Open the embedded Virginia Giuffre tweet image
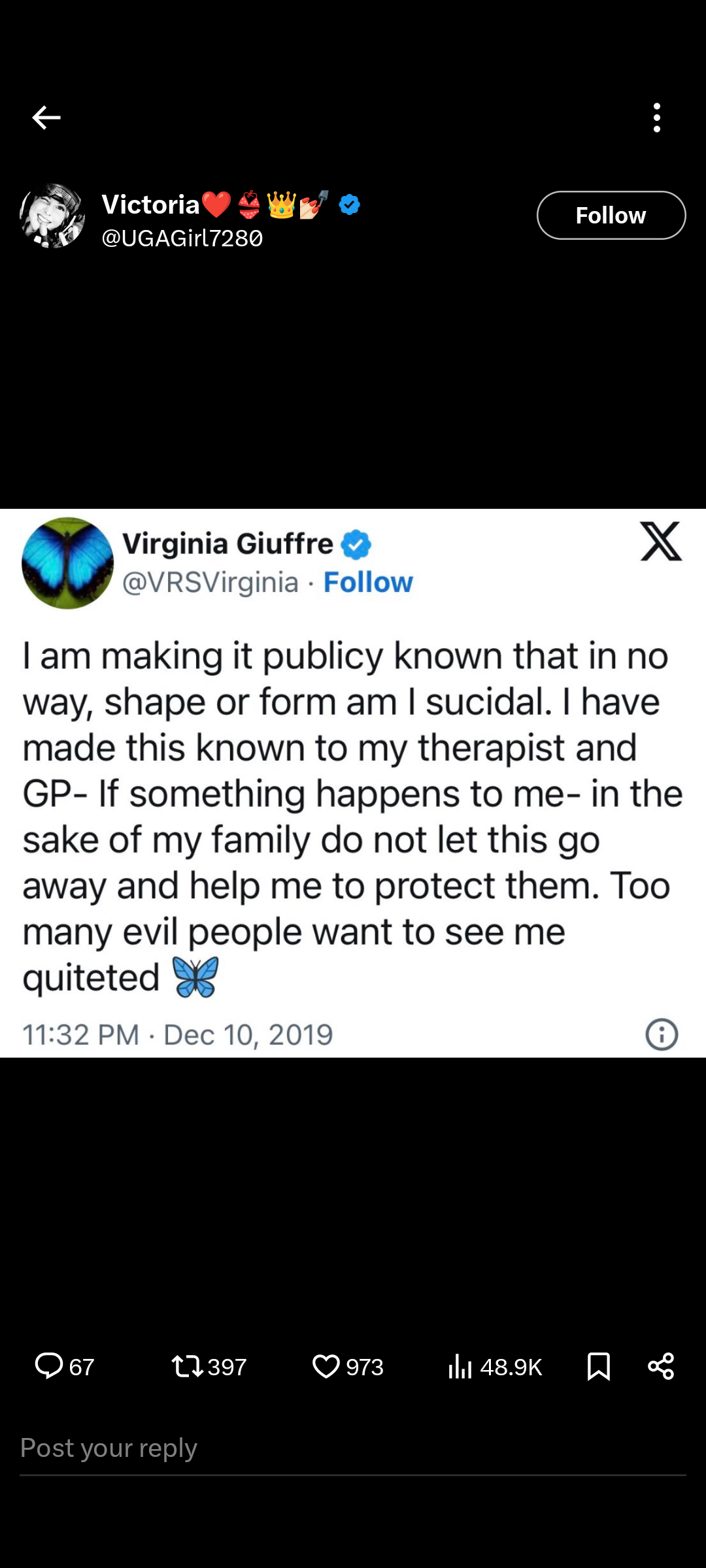 pos(353,783)
